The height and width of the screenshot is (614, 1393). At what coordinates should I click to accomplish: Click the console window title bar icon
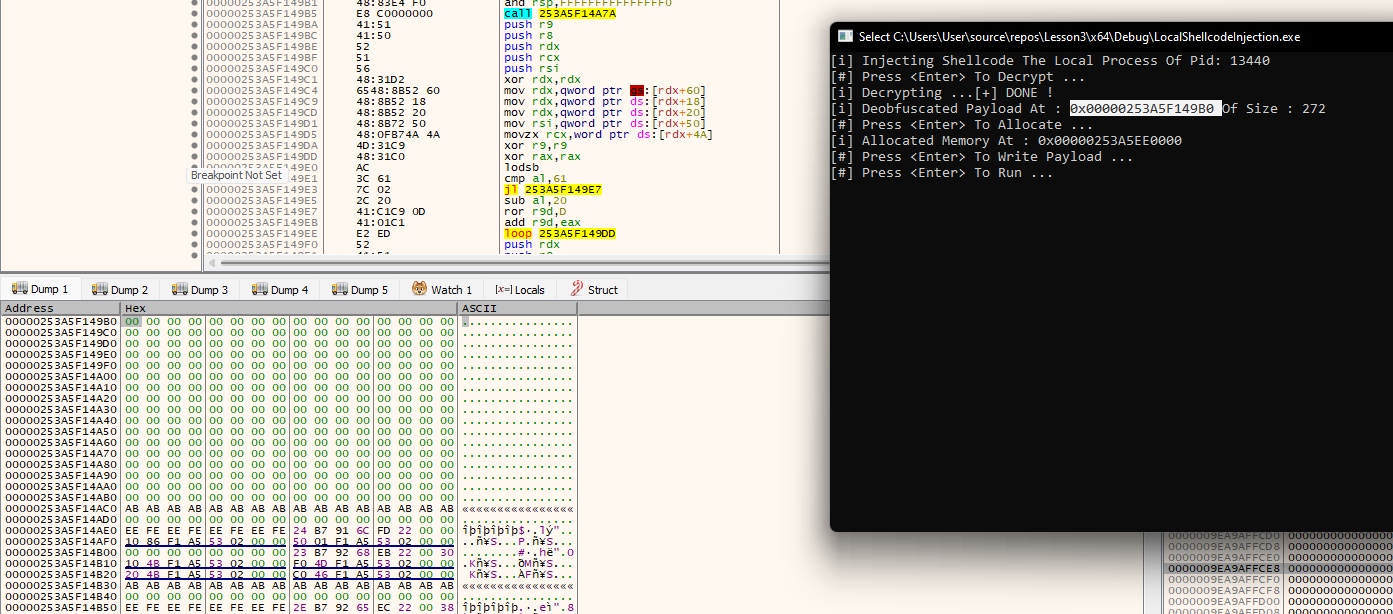[845, 36]
